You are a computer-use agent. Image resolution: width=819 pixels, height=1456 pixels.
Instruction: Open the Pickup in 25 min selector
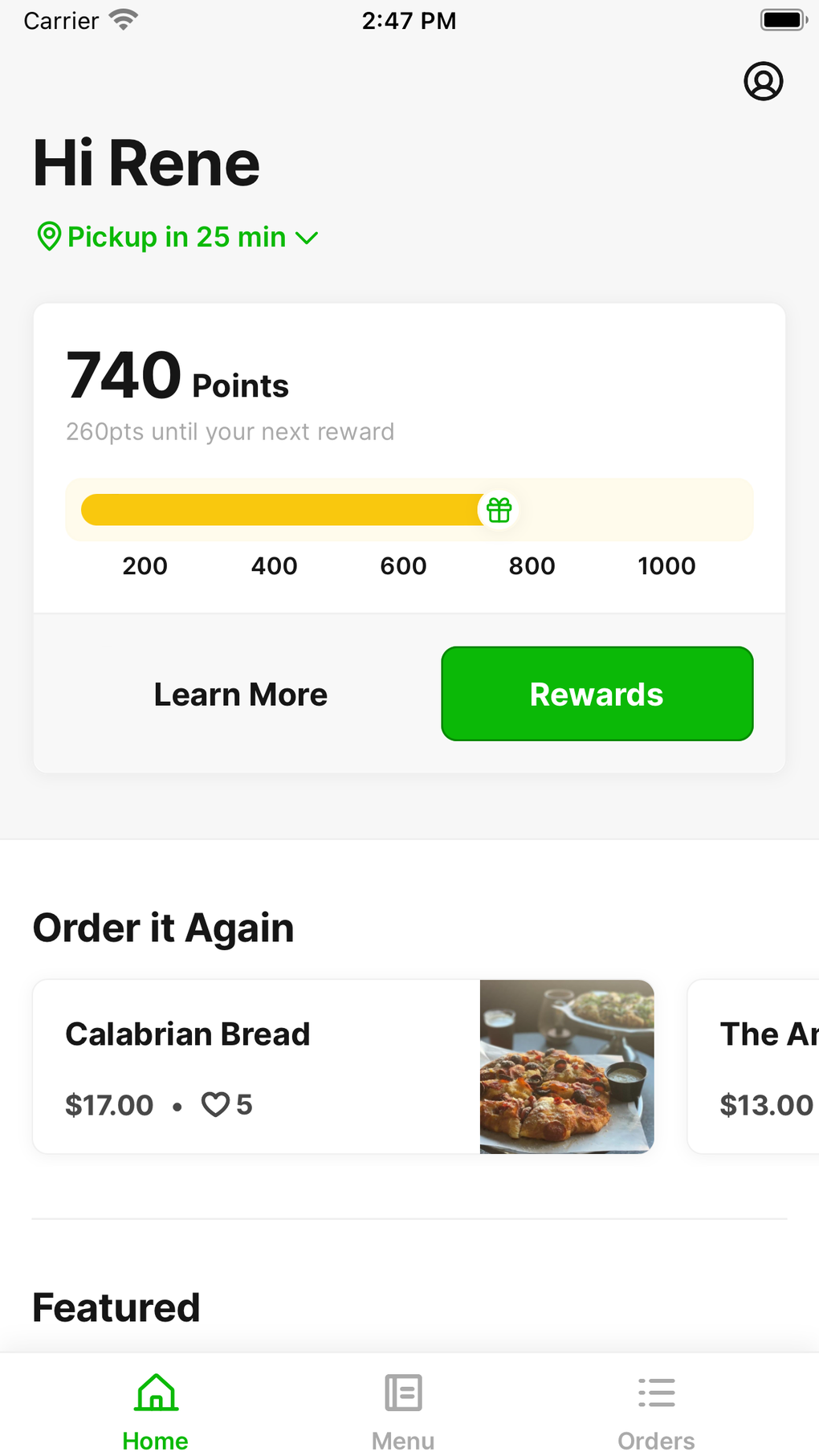tap(177, 237)
